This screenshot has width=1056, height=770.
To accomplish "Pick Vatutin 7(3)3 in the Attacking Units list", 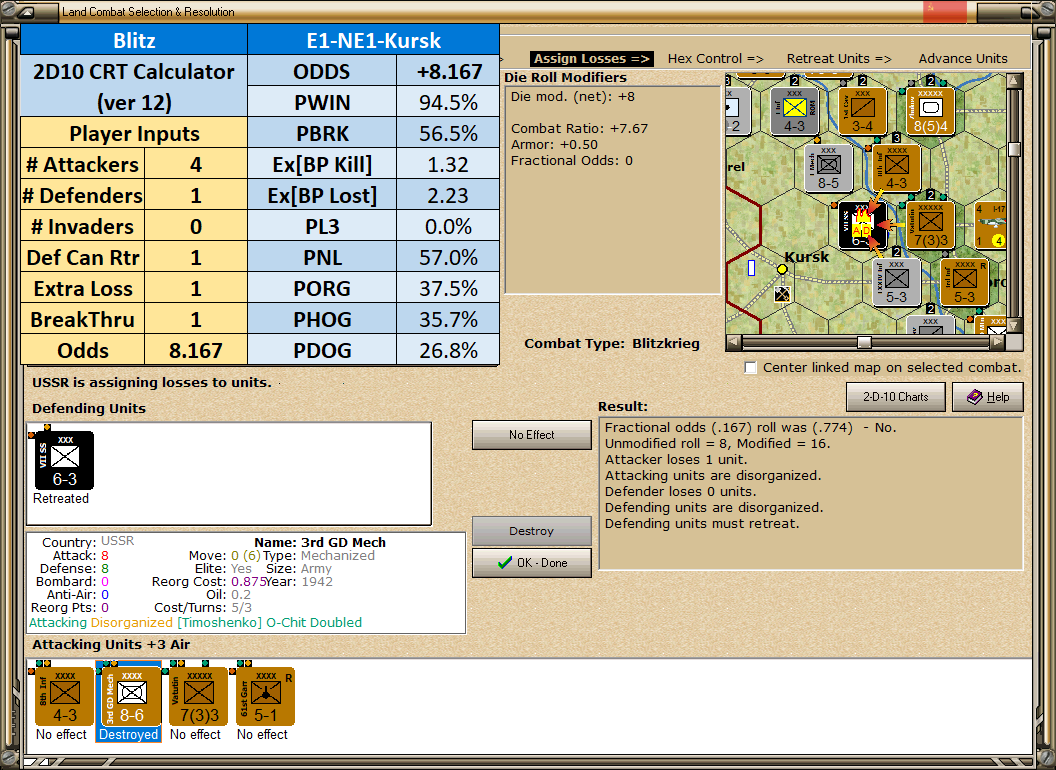I will coord(198,697).
